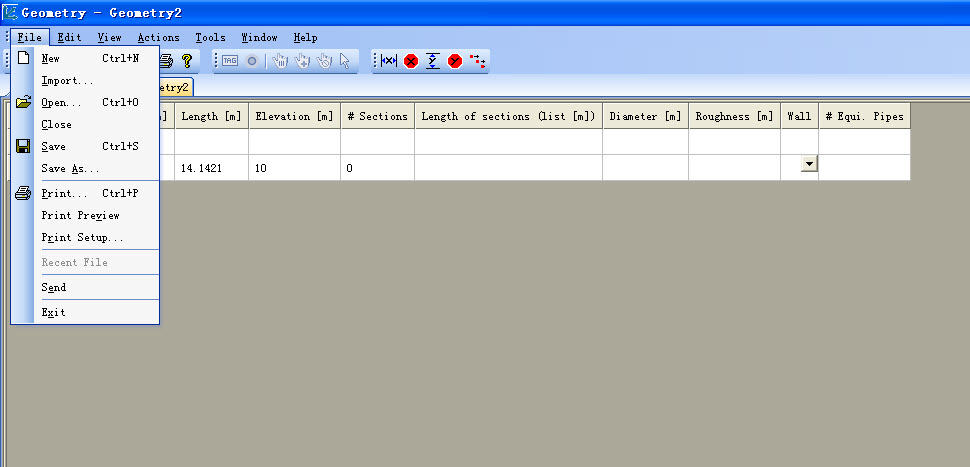970x467 pixels.
Task: Select the # Sections cell showing 0
Action: [377, 168]
